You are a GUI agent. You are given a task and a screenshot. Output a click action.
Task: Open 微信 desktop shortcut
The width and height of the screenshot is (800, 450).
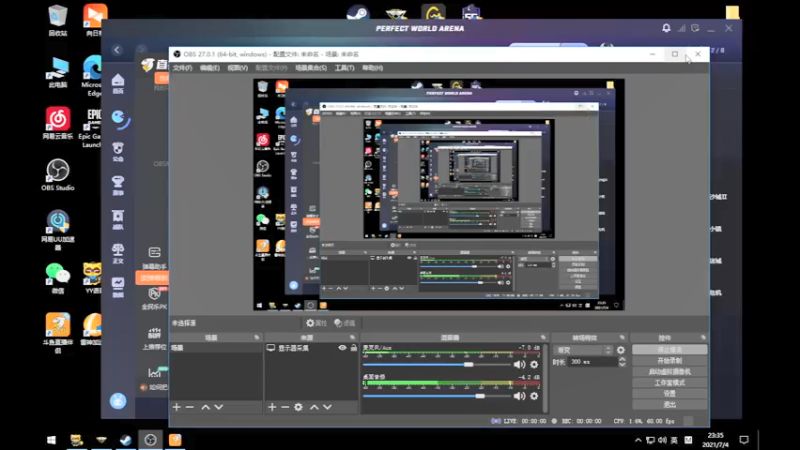pos(58,278)
